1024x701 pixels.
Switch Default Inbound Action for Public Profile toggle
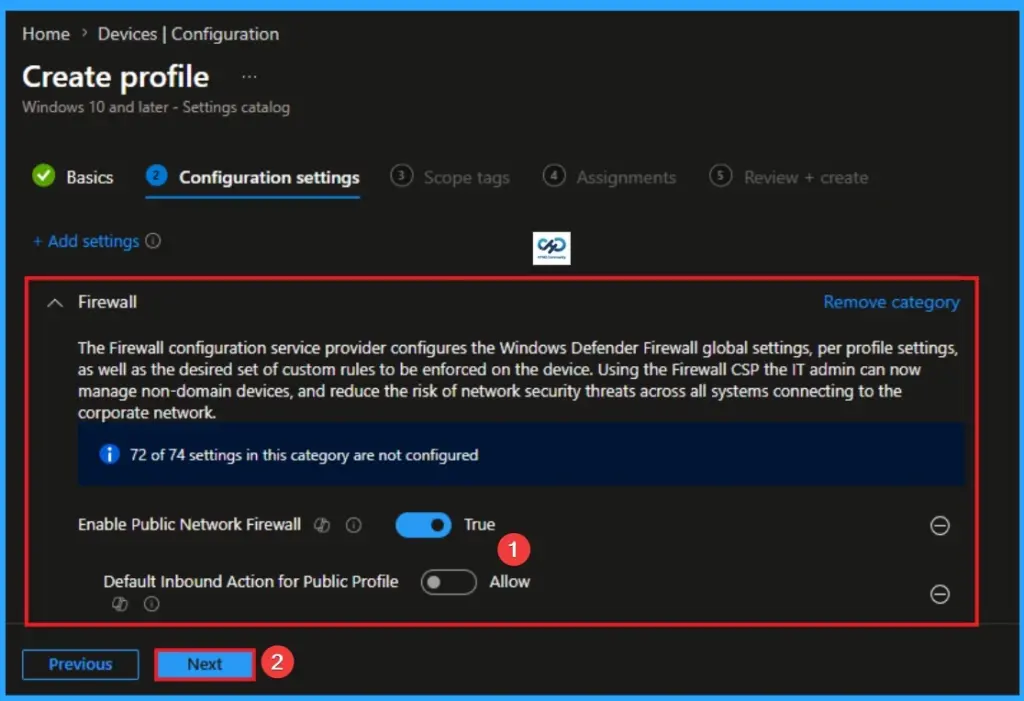[x=447, y=582]
